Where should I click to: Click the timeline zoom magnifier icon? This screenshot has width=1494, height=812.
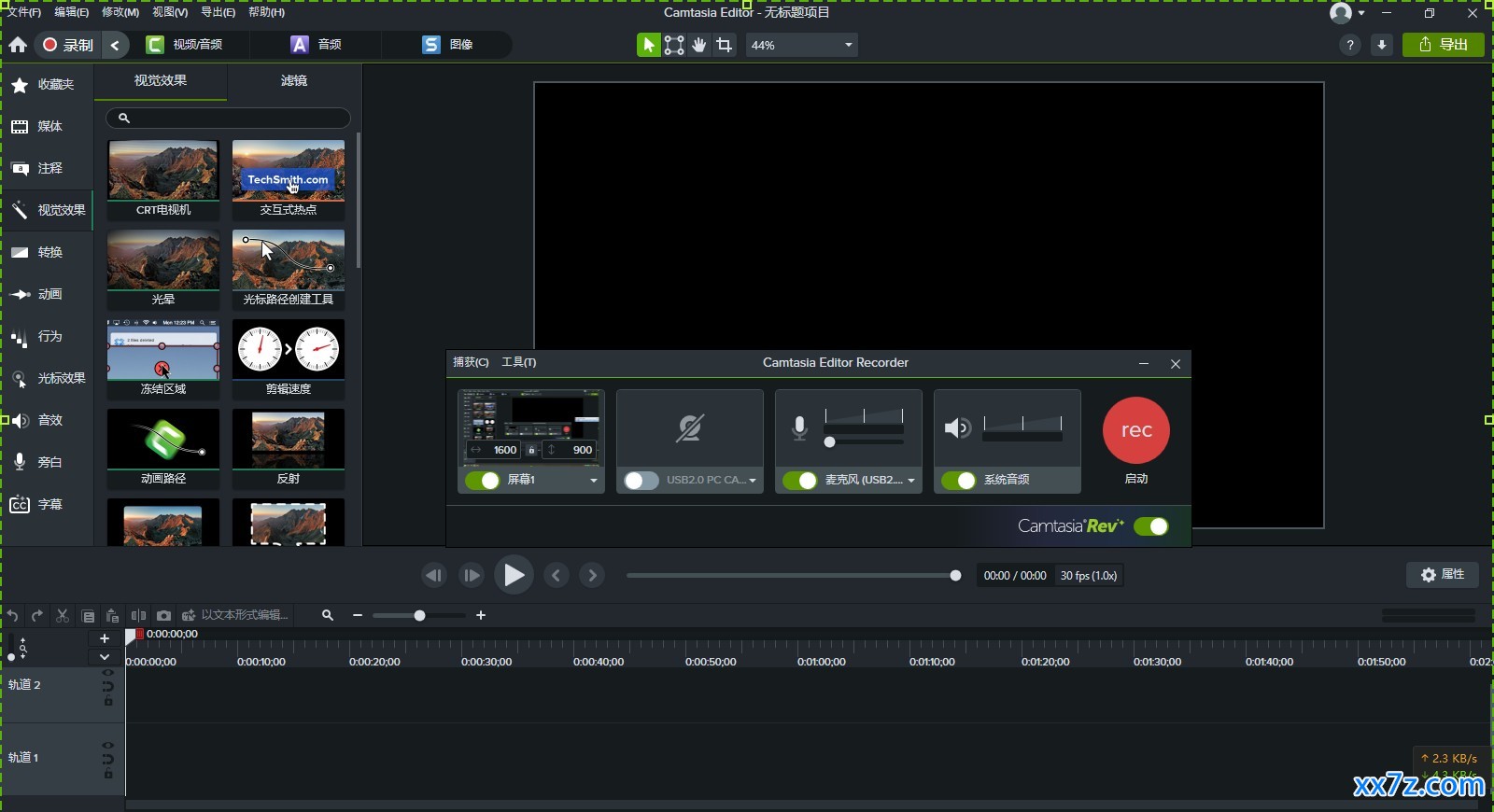point(328,615)
